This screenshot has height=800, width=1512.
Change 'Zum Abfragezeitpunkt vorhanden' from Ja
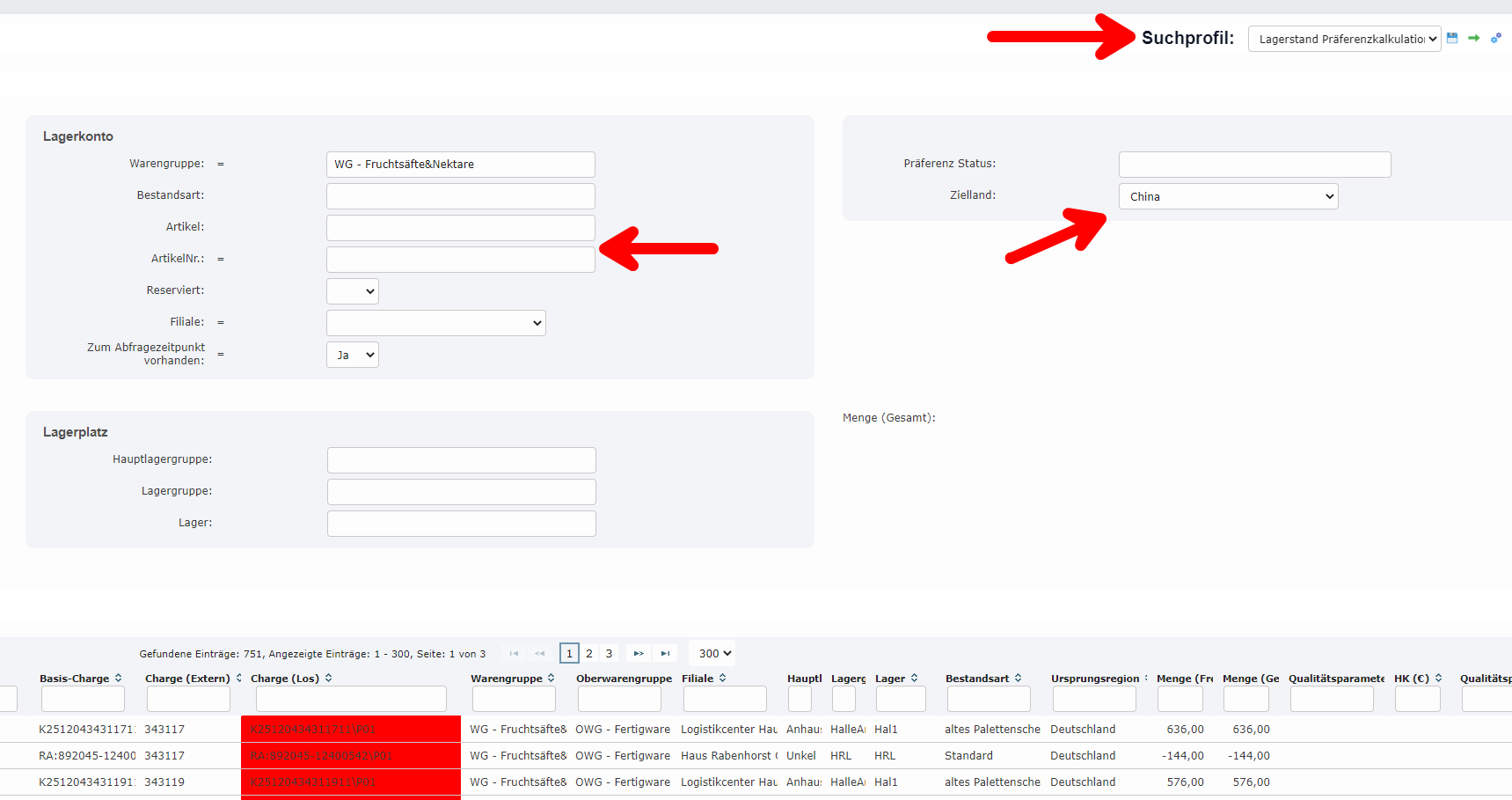click(x=352, y=354)
